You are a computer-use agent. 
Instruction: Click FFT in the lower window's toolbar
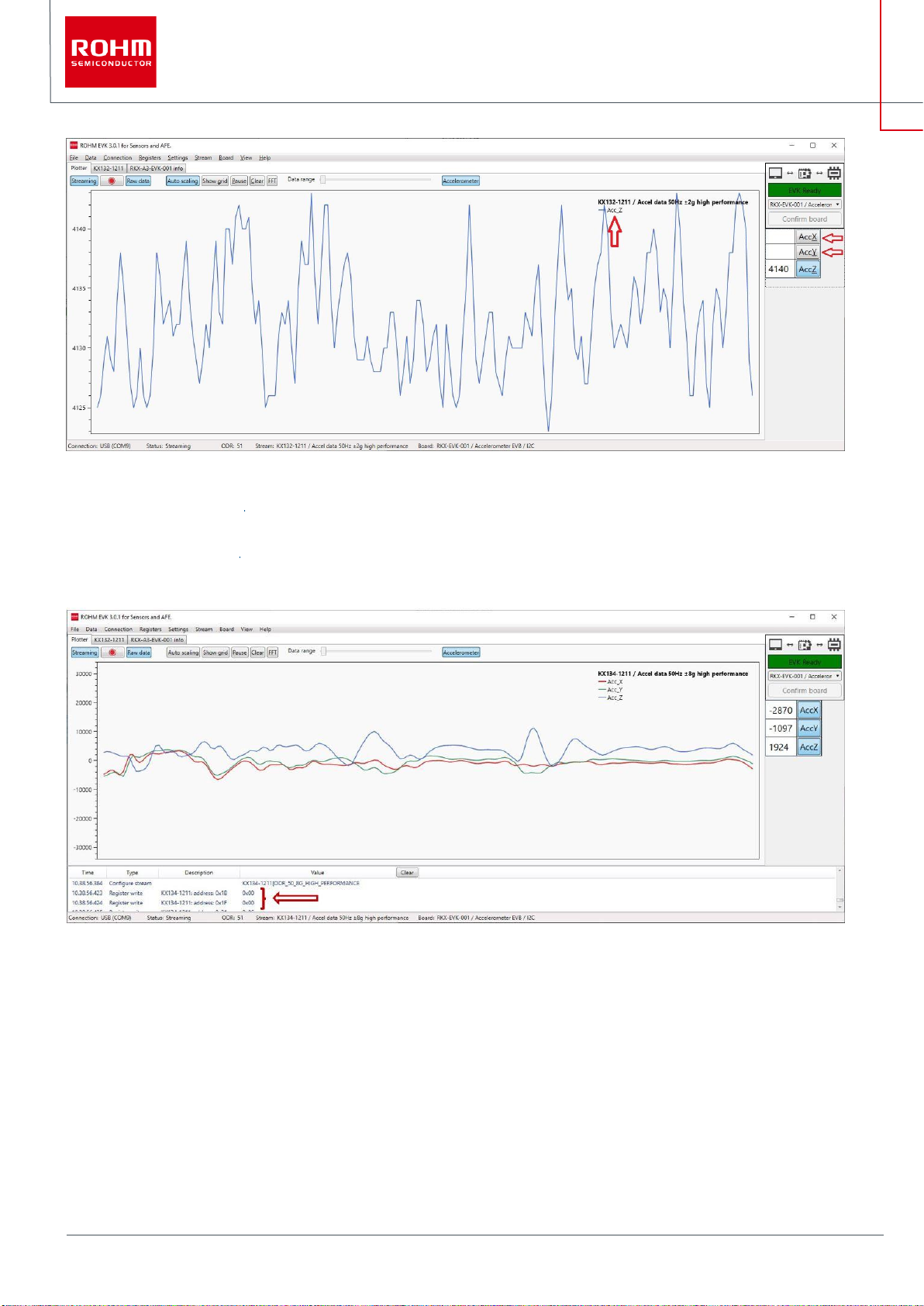pyautogui.click(x=273, y=653)
